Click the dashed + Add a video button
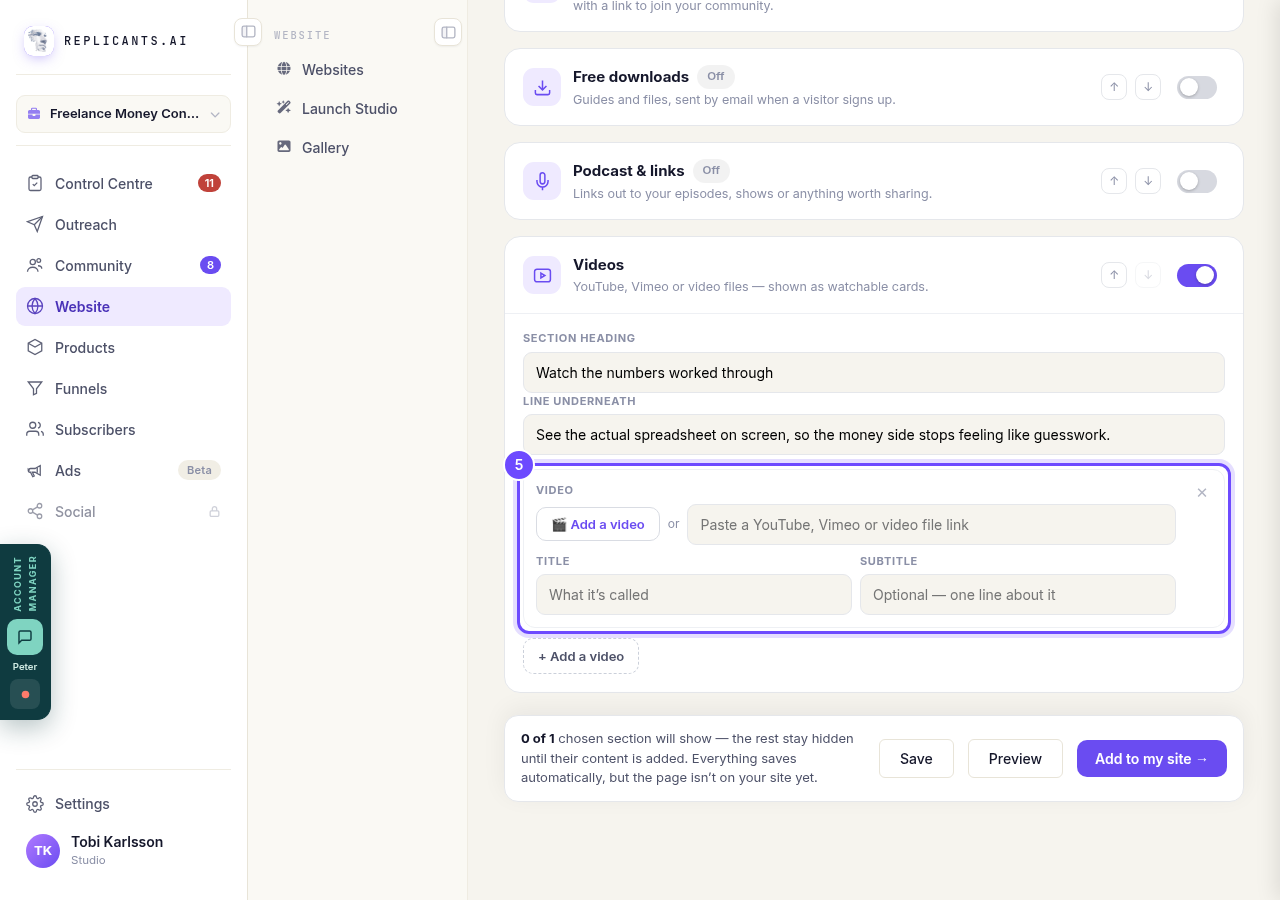This screenshot has height=900, width=1280. [x=581, y=656]
